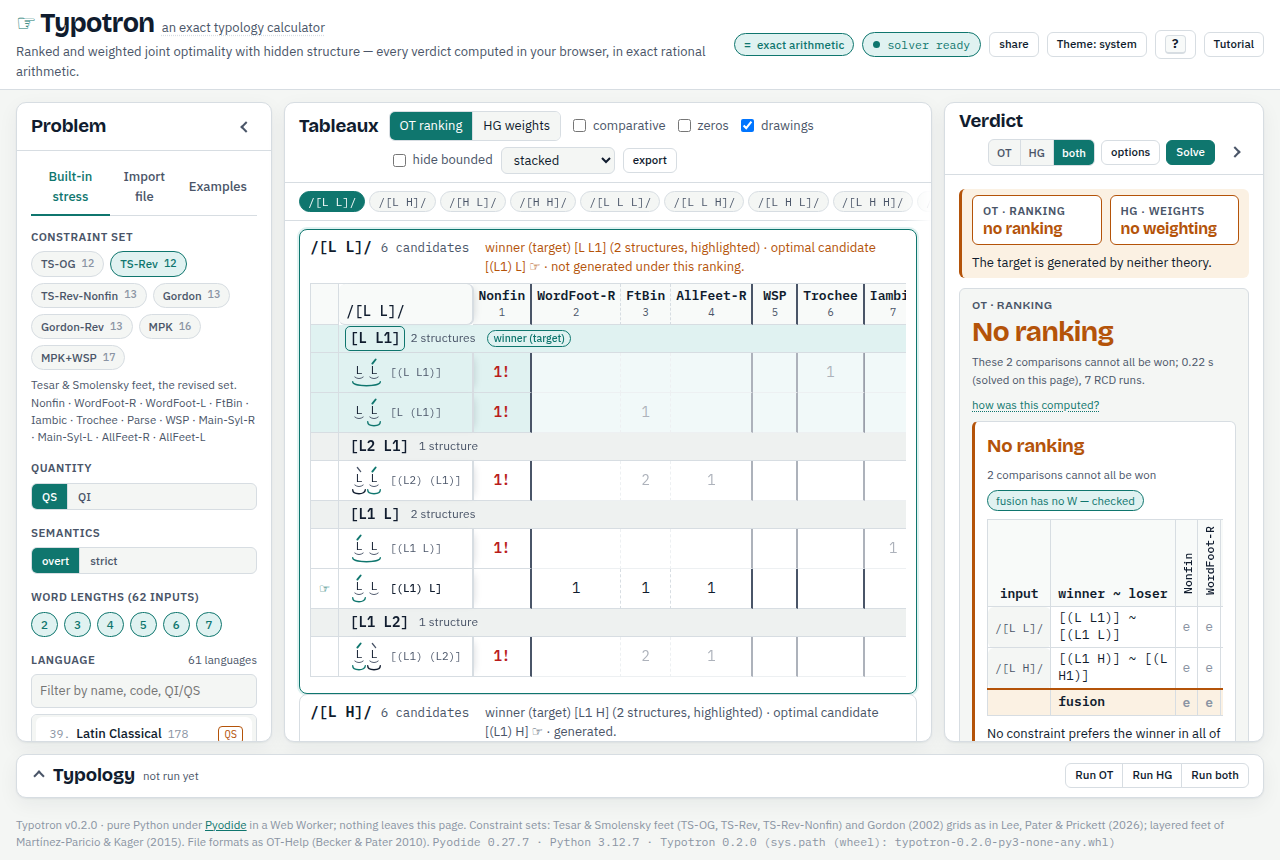Select the /[H H]/ input tab
This screenshot has height=860, width=1280.
pos(543,202)
